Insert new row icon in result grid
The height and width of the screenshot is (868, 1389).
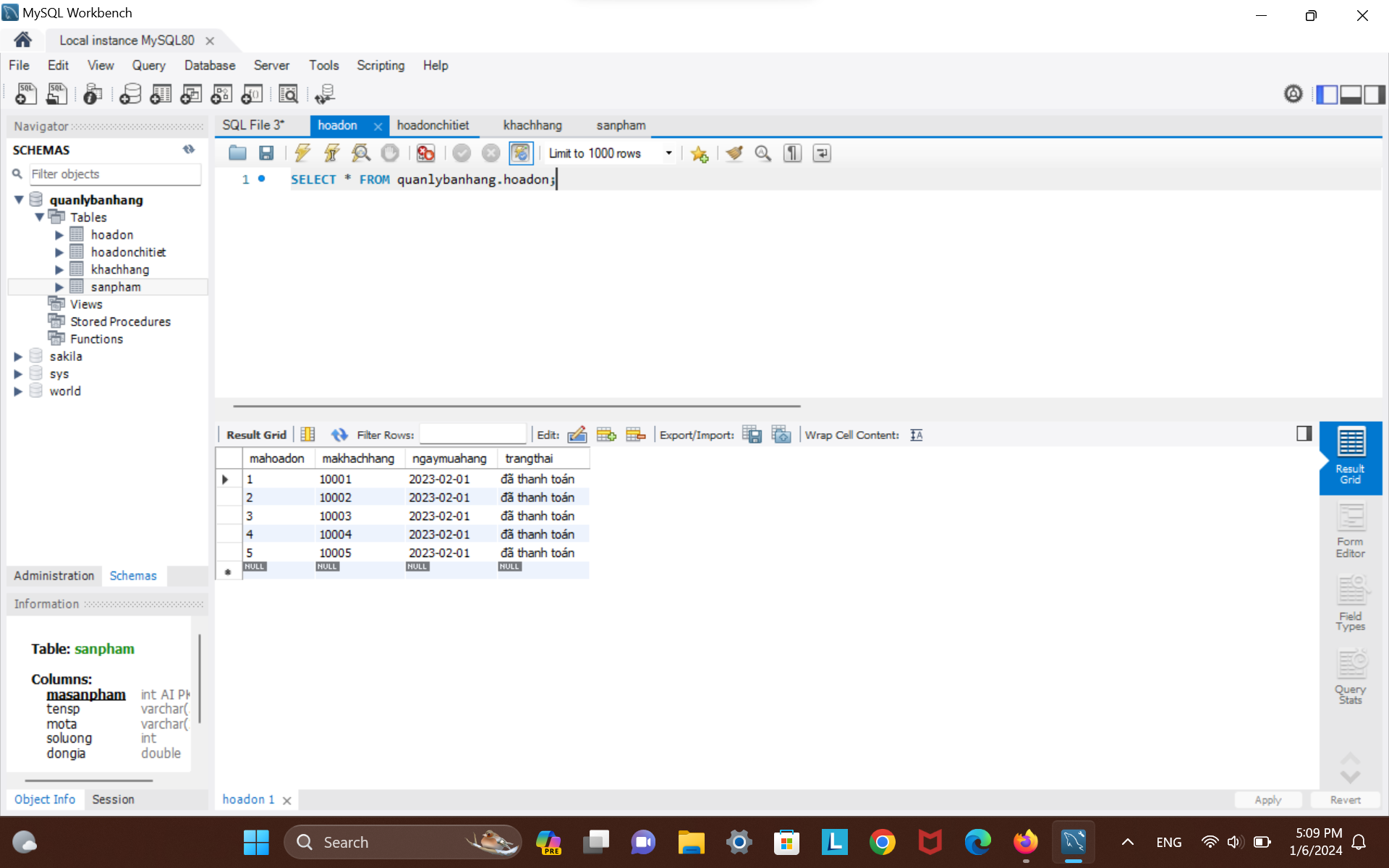(606, 435)
